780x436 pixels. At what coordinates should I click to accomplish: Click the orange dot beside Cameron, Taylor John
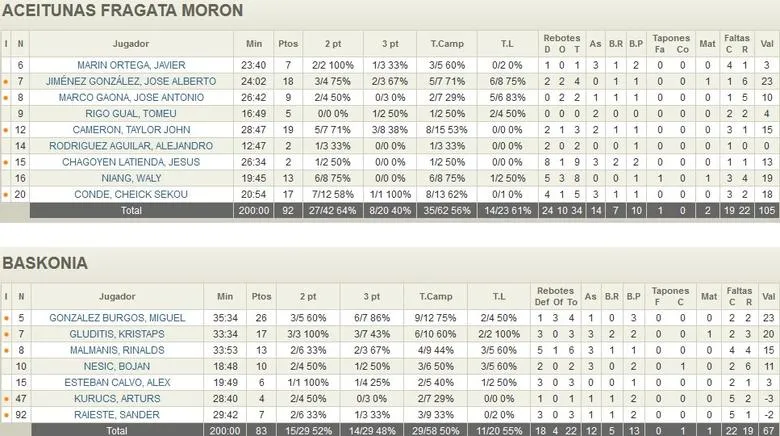6,130
